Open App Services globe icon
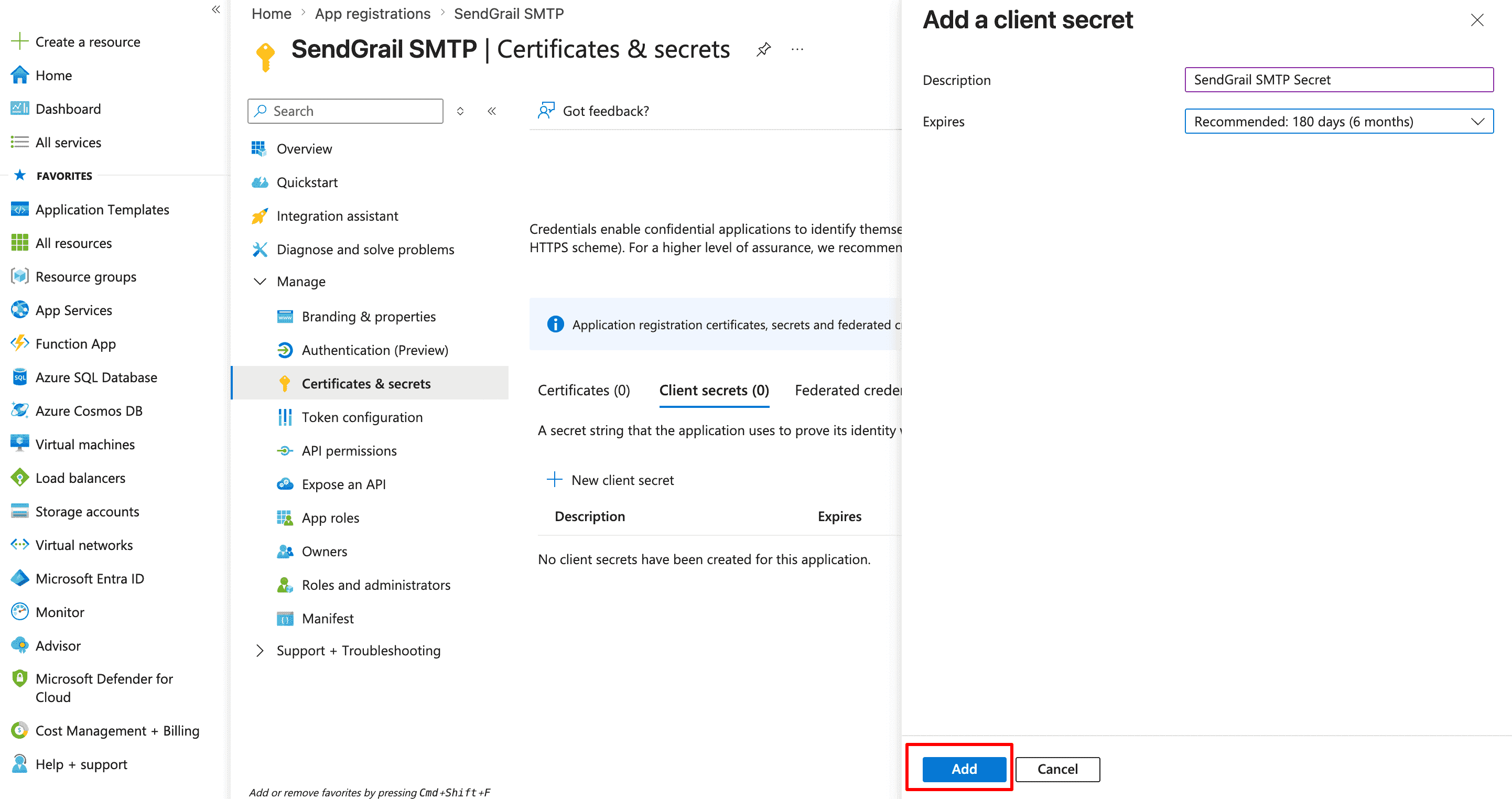Viewport: 1512px width, 799px height. (x=19, y=310)
